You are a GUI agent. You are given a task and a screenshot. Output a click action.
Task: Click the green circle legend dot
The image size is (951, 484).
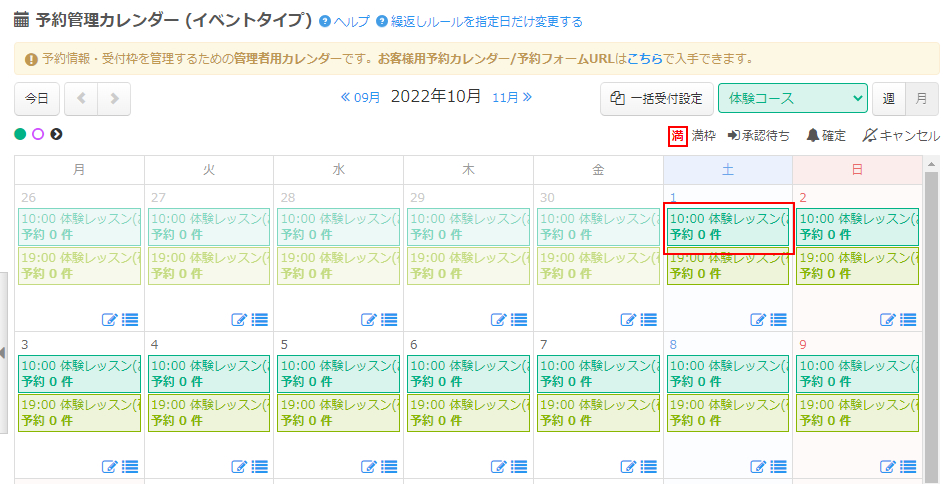coord(20,134)
